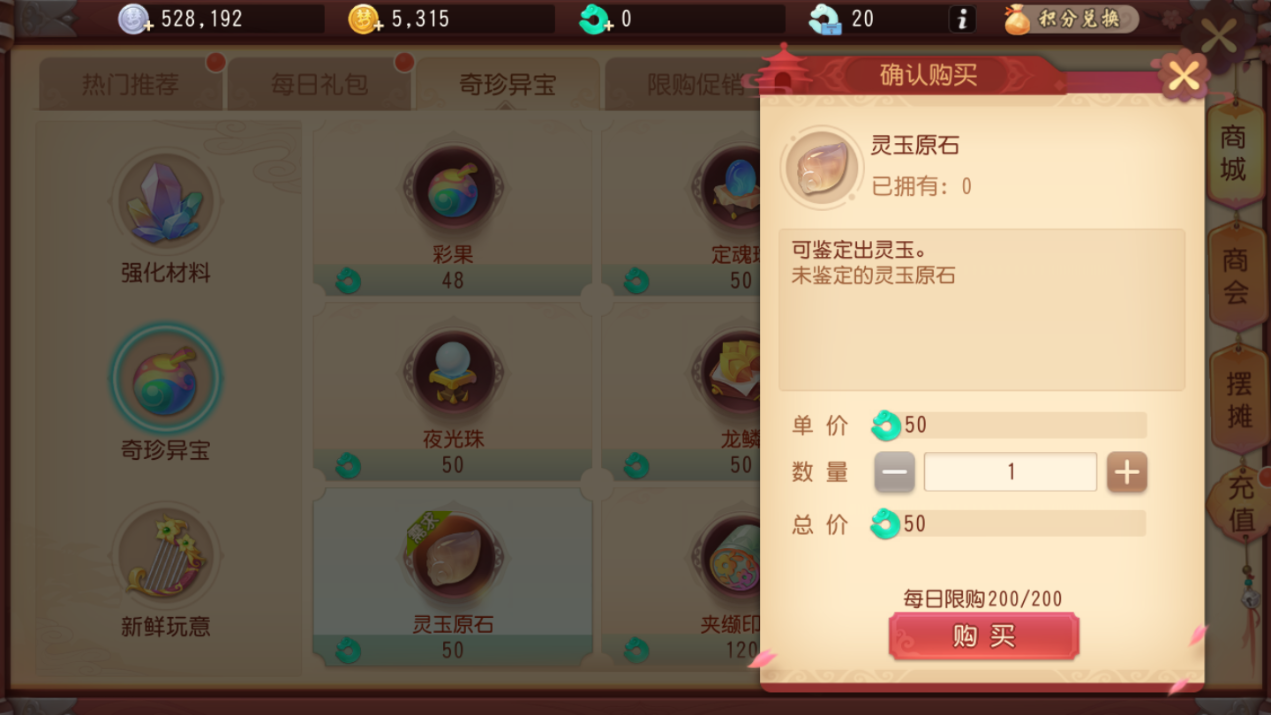Click the quantity input field
Viewport: 1271px width, 715px height.
point(1010,472)
